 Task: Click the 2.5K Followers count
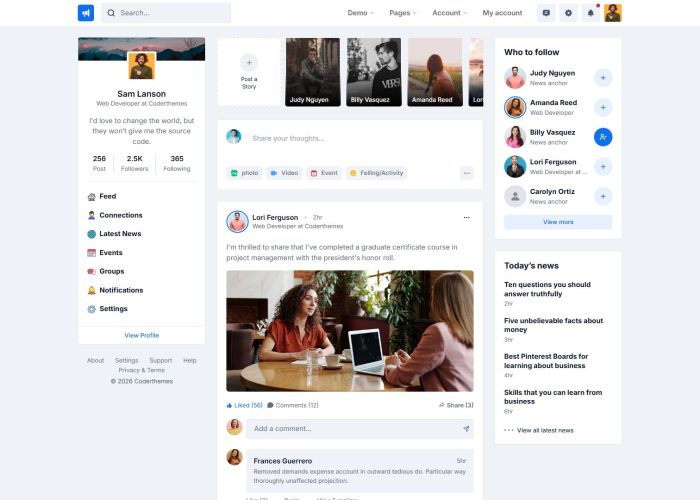pyautogui.click(x=134, y=163)
